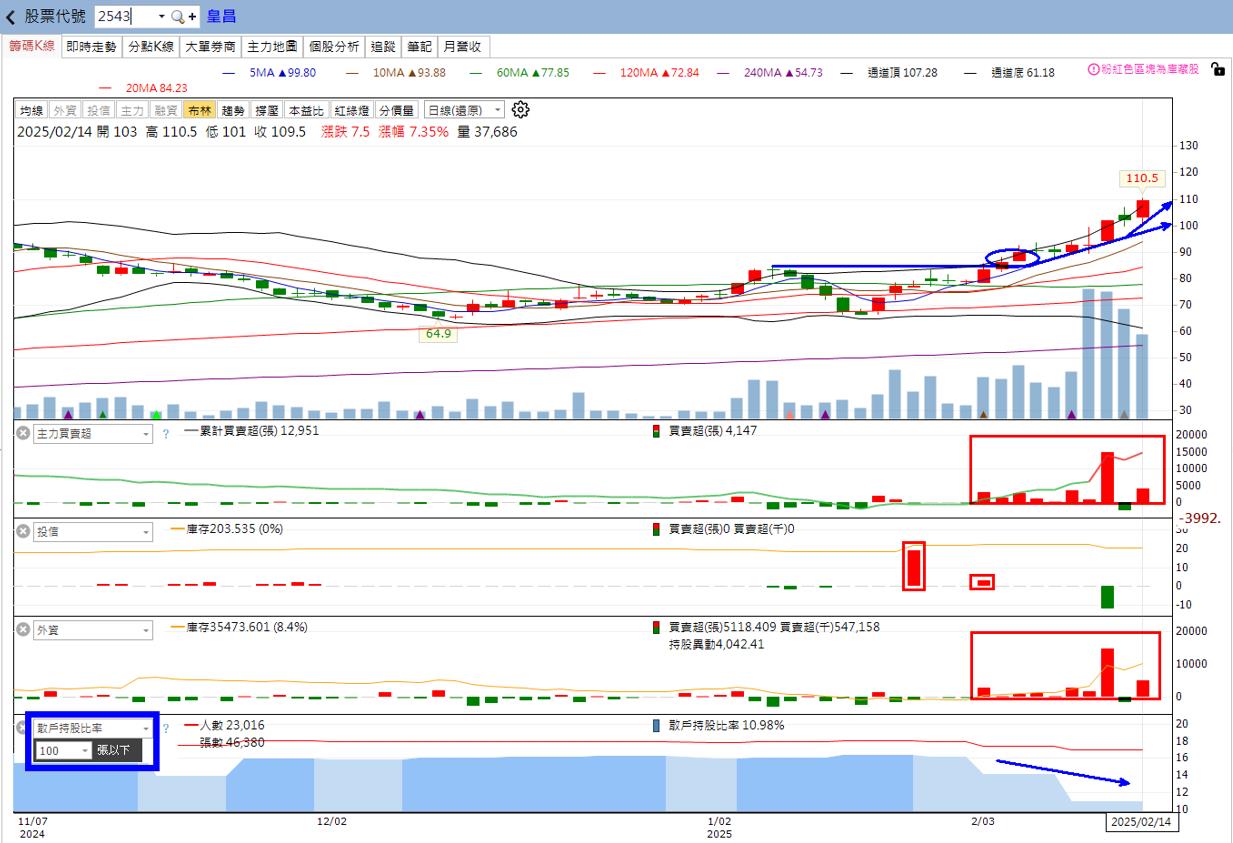The height and width of the screenshot is (843, 1233).
Task: Close the 主力買賣超 indicator panel
Action: pos(23,434)
